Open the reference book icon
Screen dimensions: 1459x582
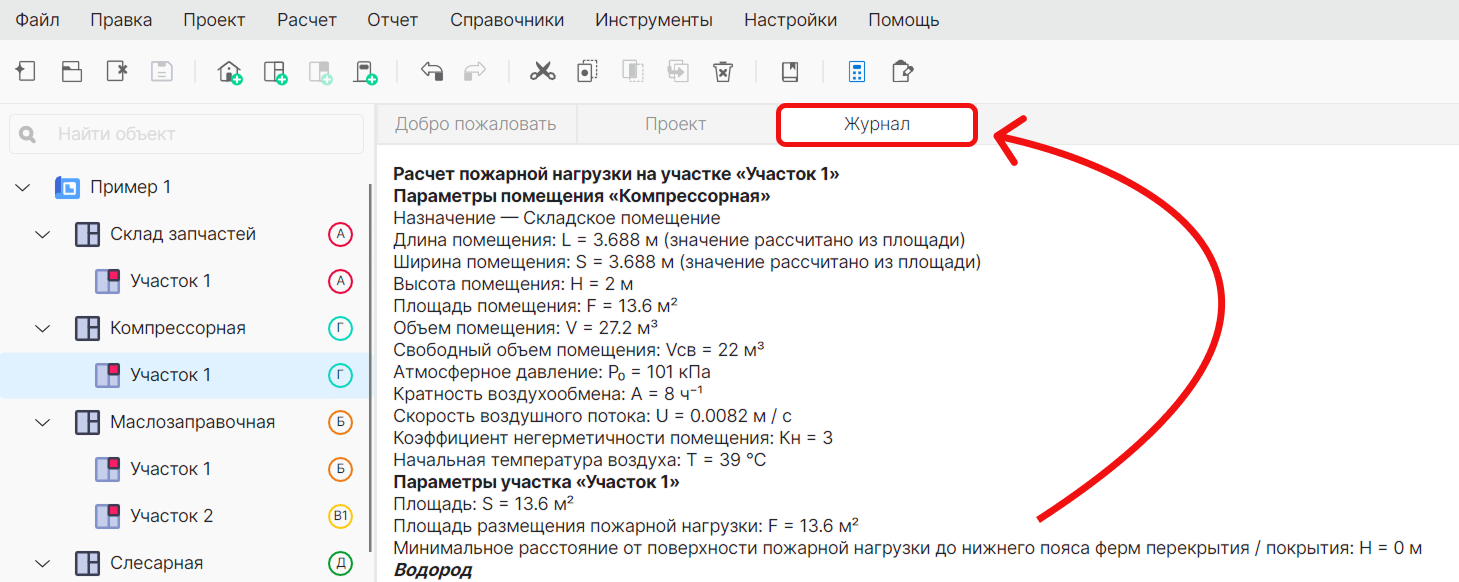tap(790, 71)
